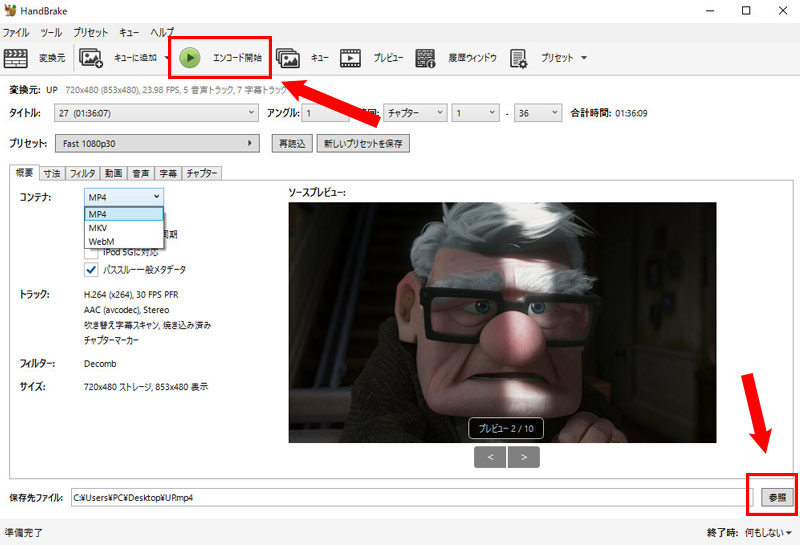800x545 pixels.
Task: Click the Decomb filter text
Action: pyautogui.click(x=100, y=364)
